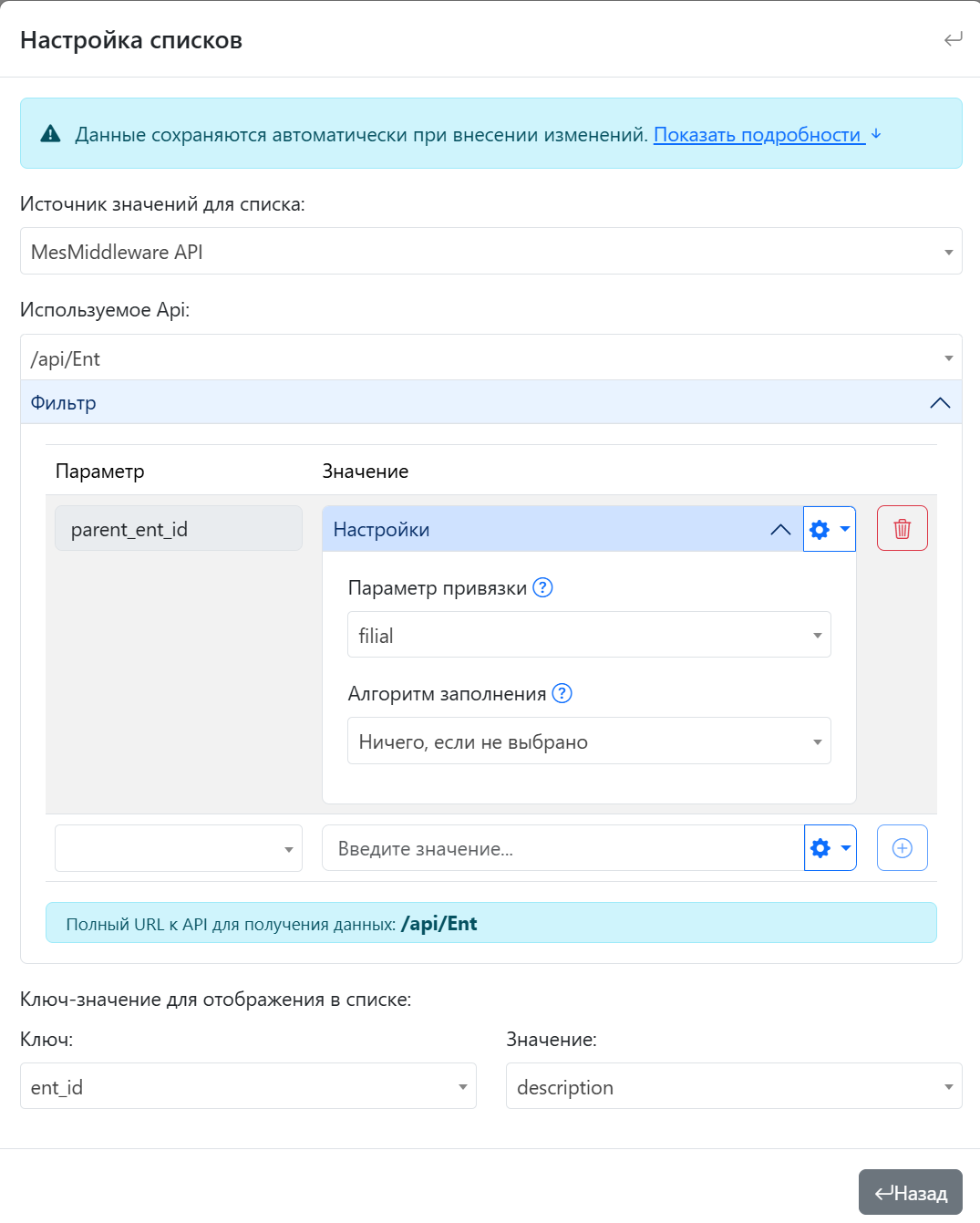Click the Введите значение input field
The image size is (980, 1223).
click(562, 848)
